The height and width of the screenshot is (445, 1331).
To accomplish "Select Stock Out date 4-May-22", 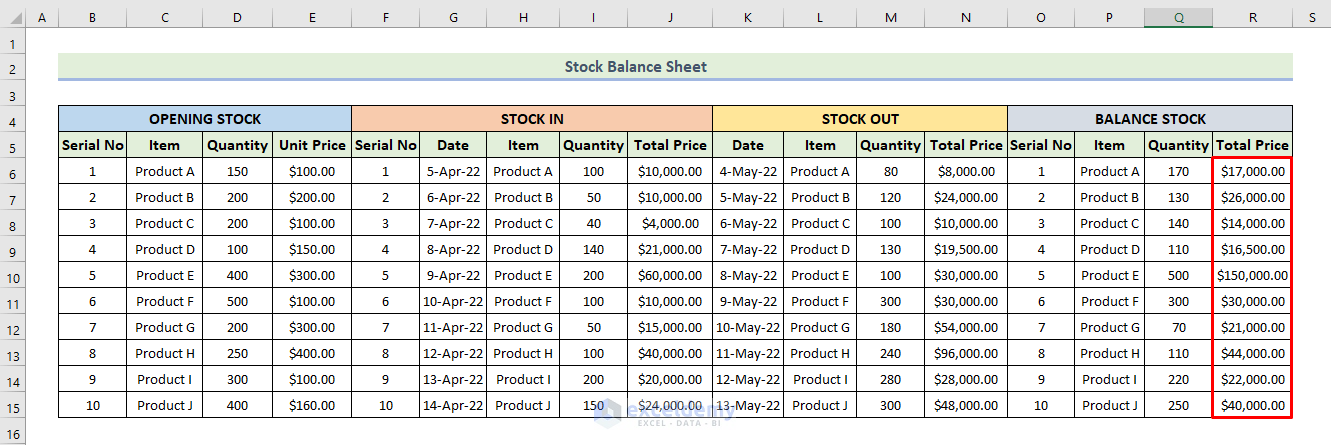I will tap(748, 171).
